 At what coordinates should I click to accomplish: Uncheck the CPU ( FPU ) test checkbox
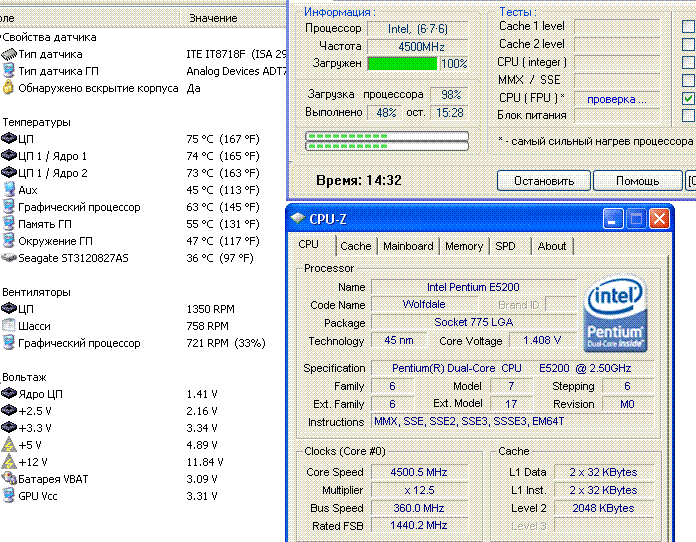click(688, 98)
